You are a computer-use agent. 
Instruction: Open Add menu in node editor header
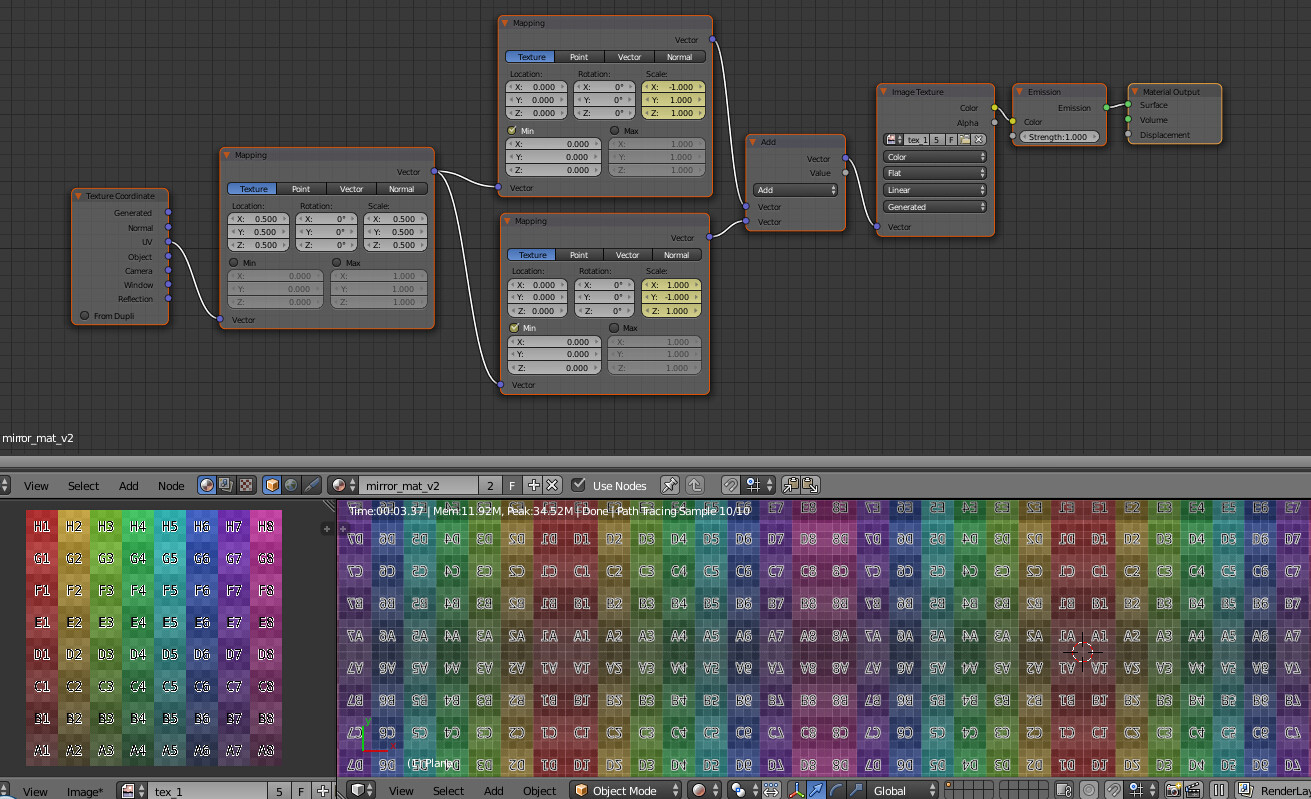click(x=129, y=486)
